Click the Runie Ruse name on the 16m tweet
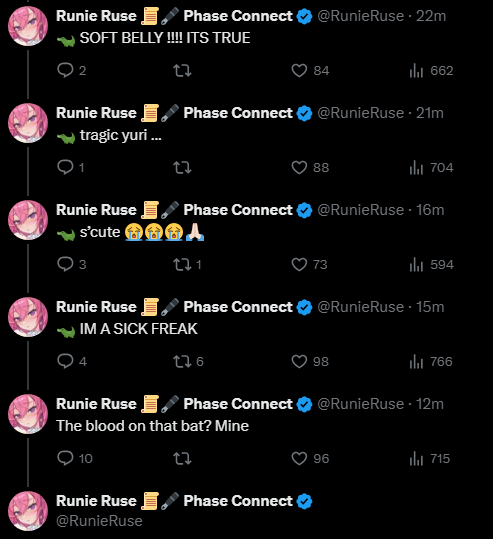493x539 pixels. (96, 210)
